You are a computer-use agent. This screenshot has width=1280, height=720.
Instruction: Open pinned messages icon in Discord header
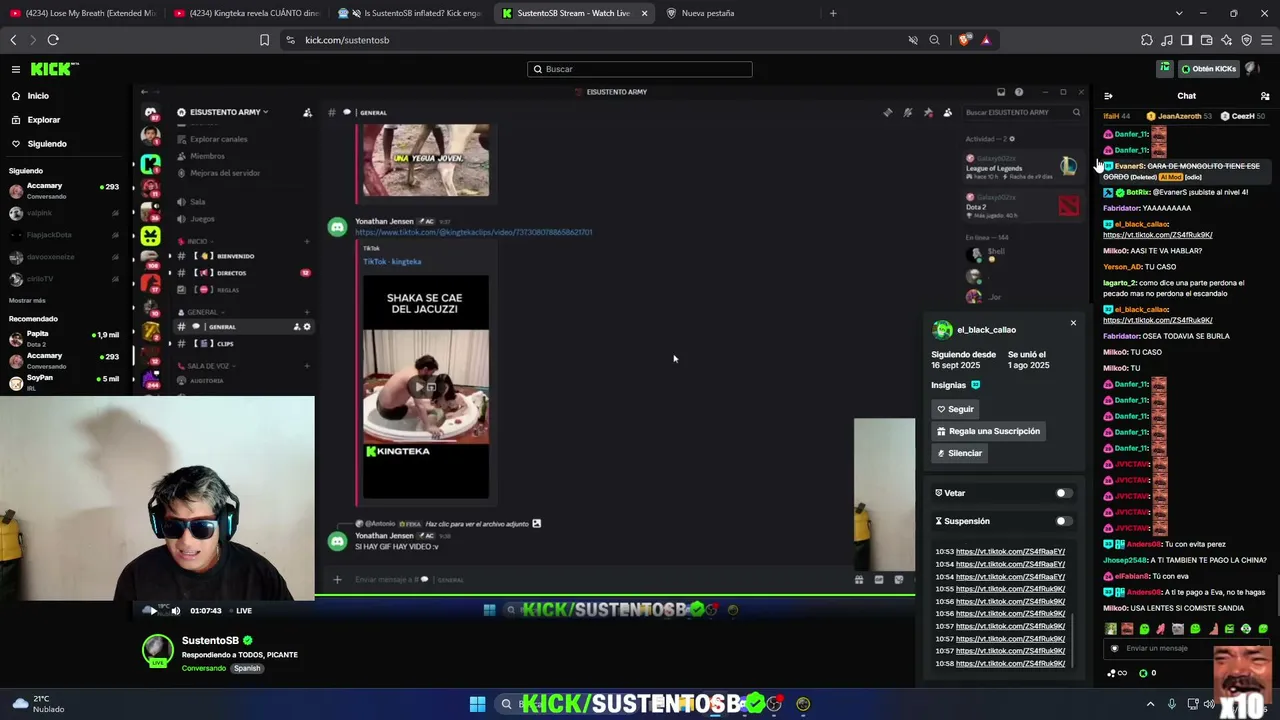click(928, 112)
